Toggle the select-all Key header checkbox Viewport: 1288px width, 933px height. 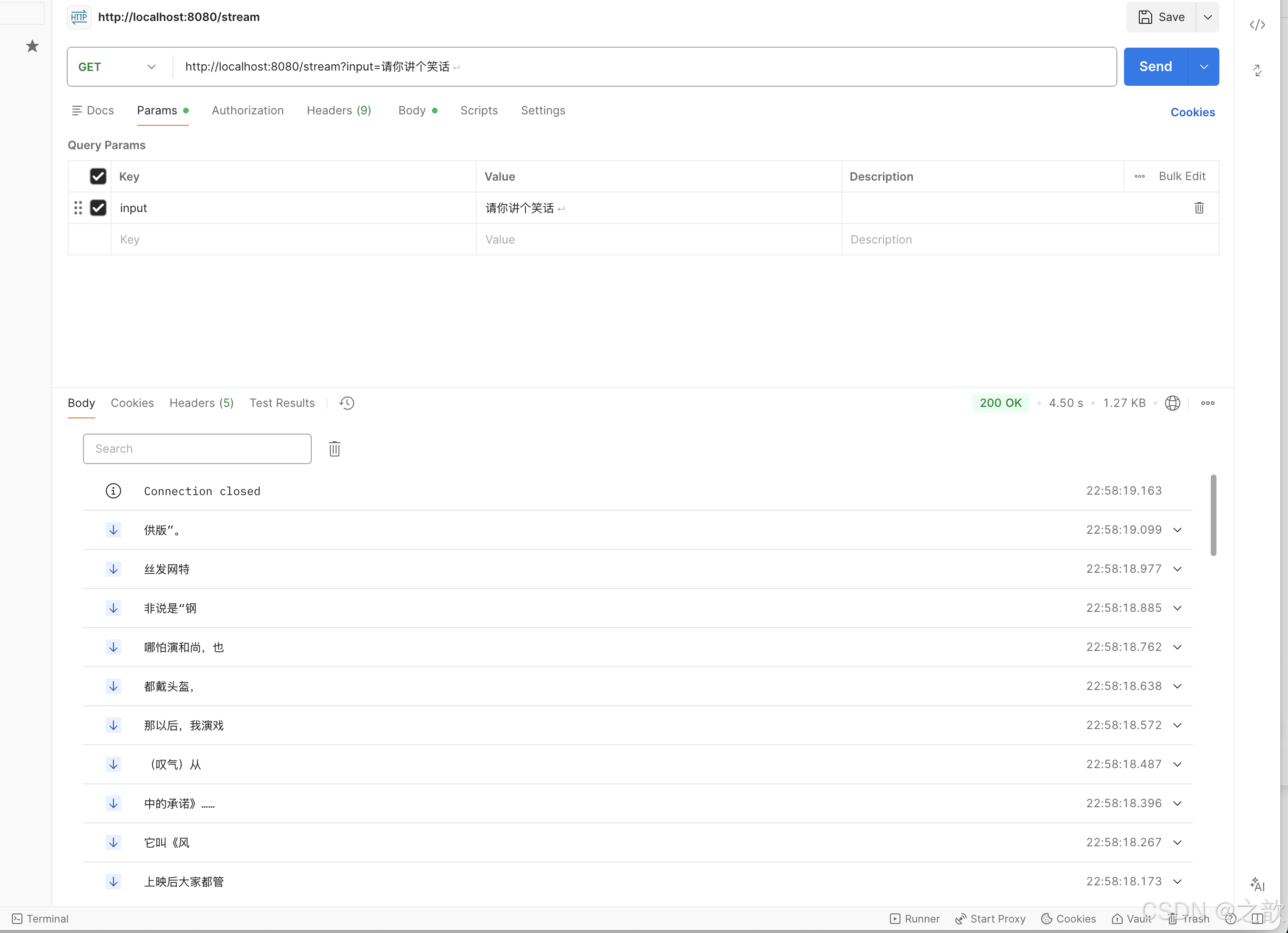pyautogui.click(x=98, y=176)
